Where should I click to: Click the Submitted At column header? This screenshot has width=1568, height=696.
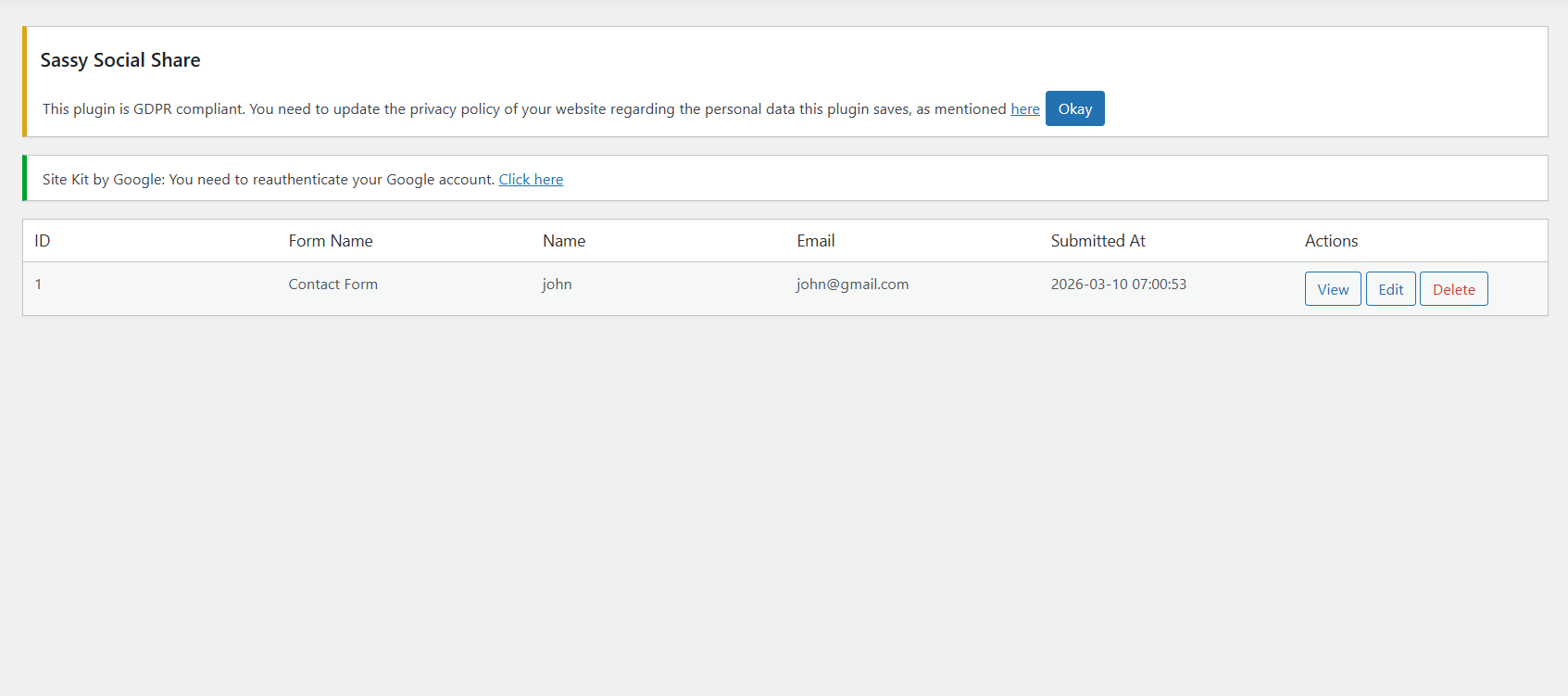click(1098, 241)
